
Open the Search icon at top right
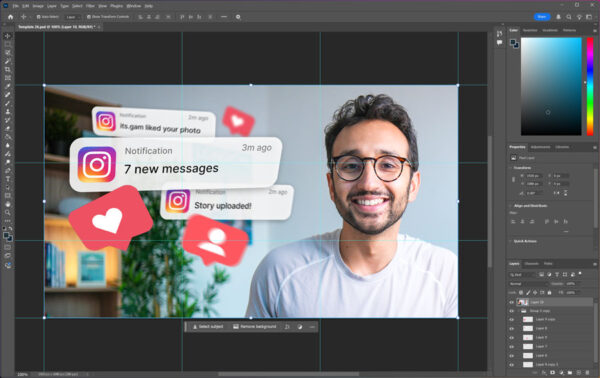[569, 17]
